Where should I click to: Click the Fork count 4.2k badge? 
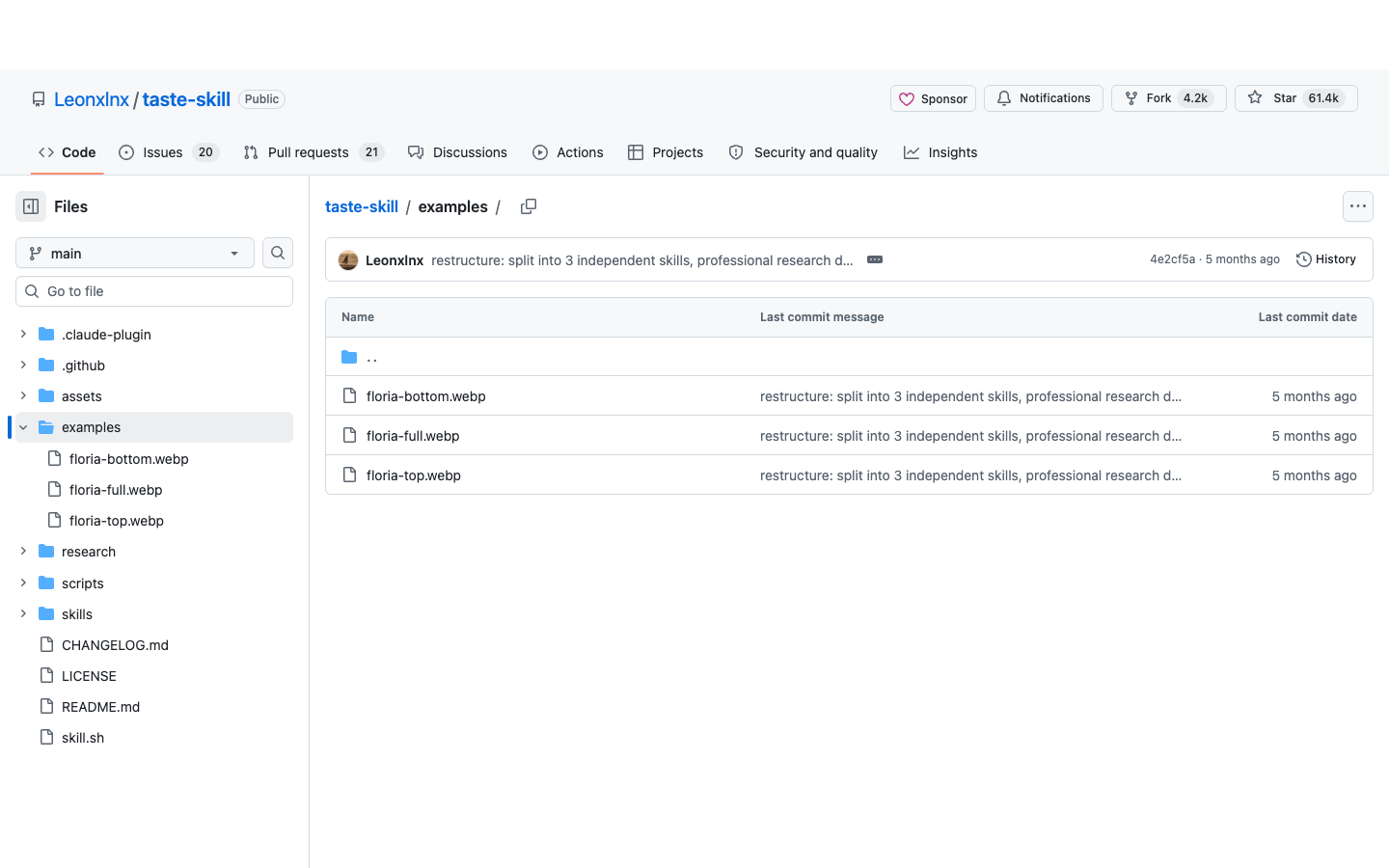[x=1195, y=98]
